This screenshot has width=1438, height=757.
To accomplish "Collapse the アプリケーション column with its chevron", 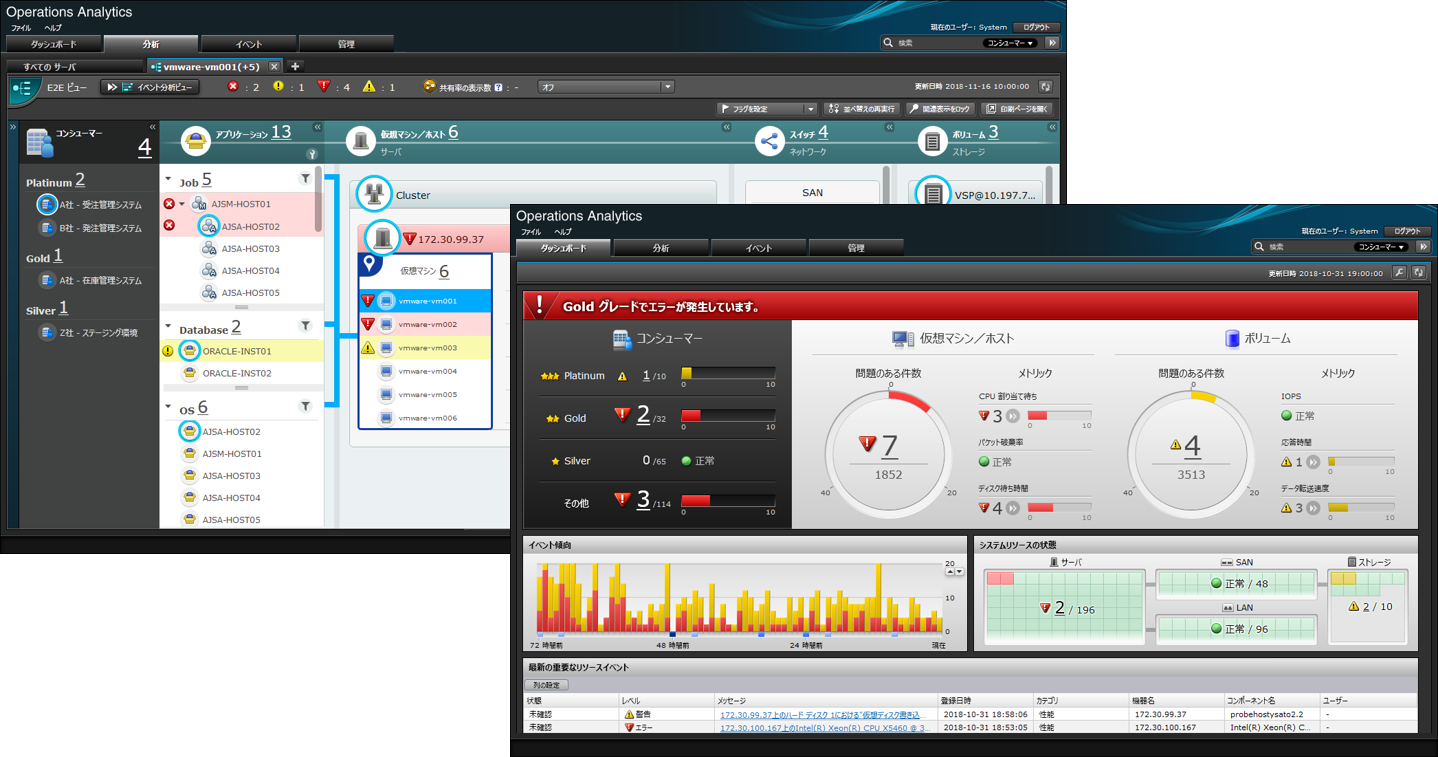I will pyautogui.click(x=317, y=127).
